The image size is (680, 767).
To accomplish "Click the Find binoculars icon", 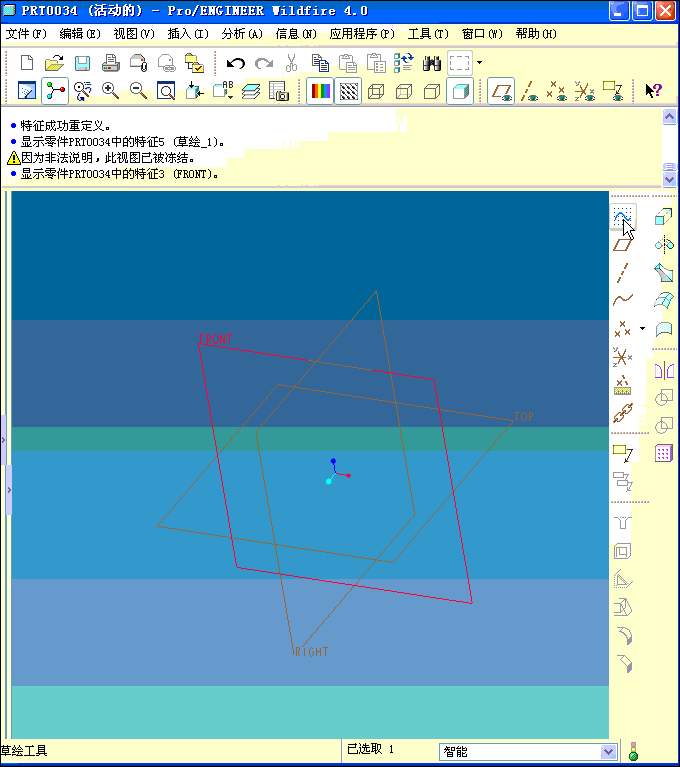I will pos(432,63).
